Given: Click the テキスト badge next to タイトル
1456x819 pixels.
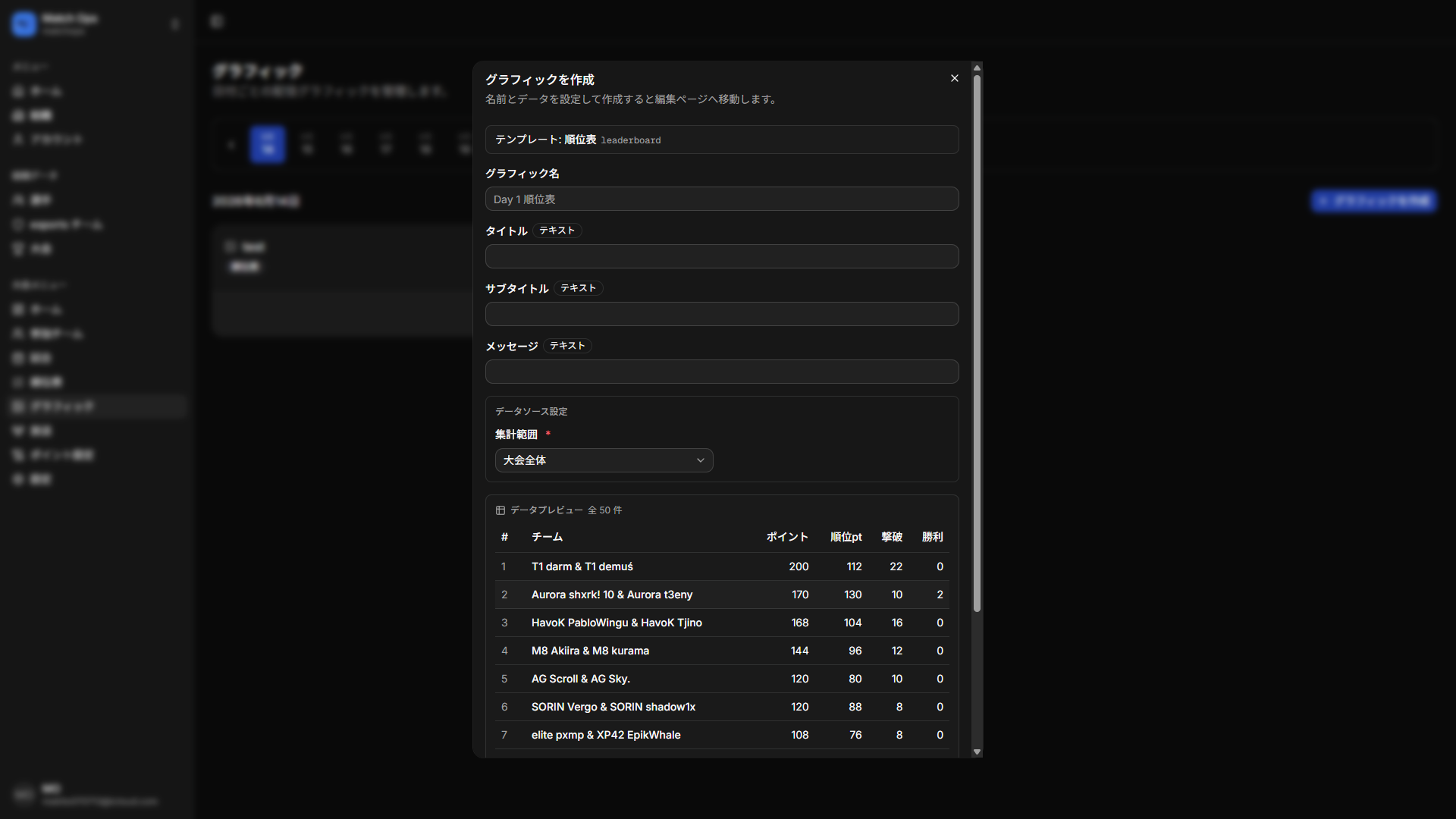Looking at the screenshot, I should tap(557, 231).
